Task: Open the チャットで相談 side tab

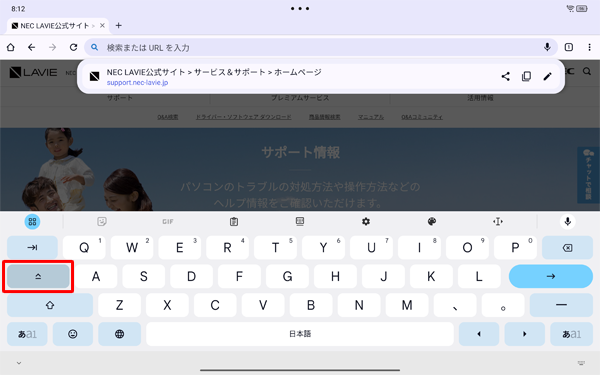Action: pos(588,175)
